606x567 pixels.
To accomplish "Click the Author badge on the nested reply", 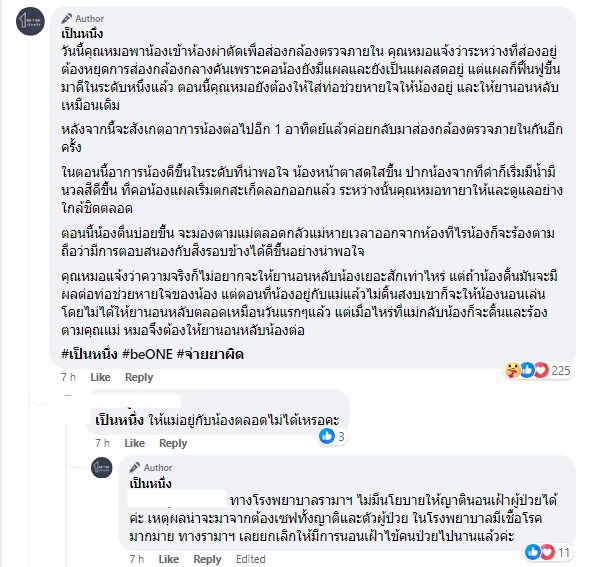I will (x=152, y=467).
